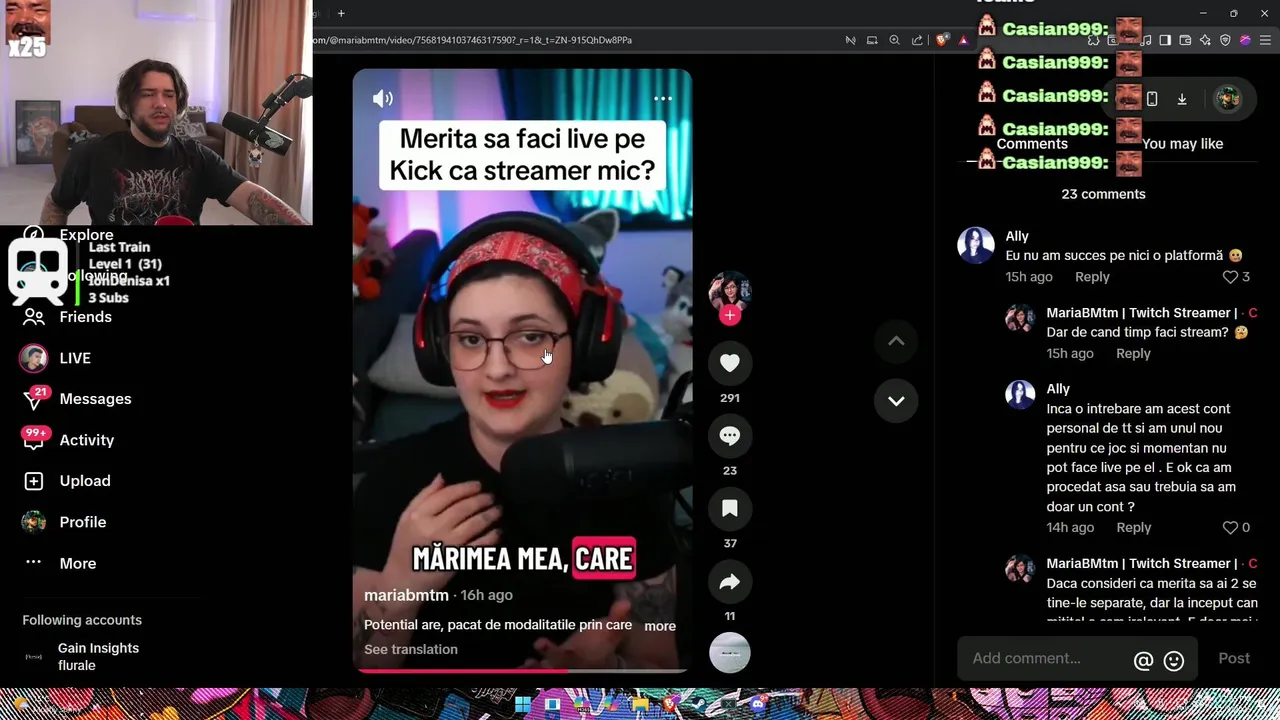Click TikTok desktop download arrow icon
The height and width of the screenshot is (720, 1280).
click(x=1182, y=99)
